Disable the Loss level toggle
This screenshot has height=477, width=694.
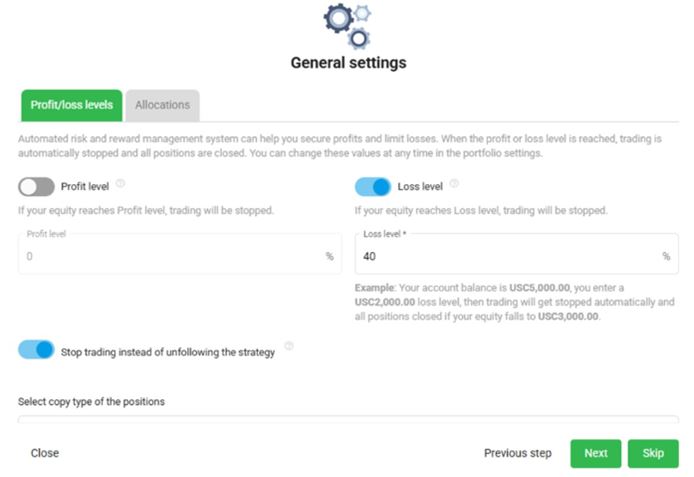(373, 186)
